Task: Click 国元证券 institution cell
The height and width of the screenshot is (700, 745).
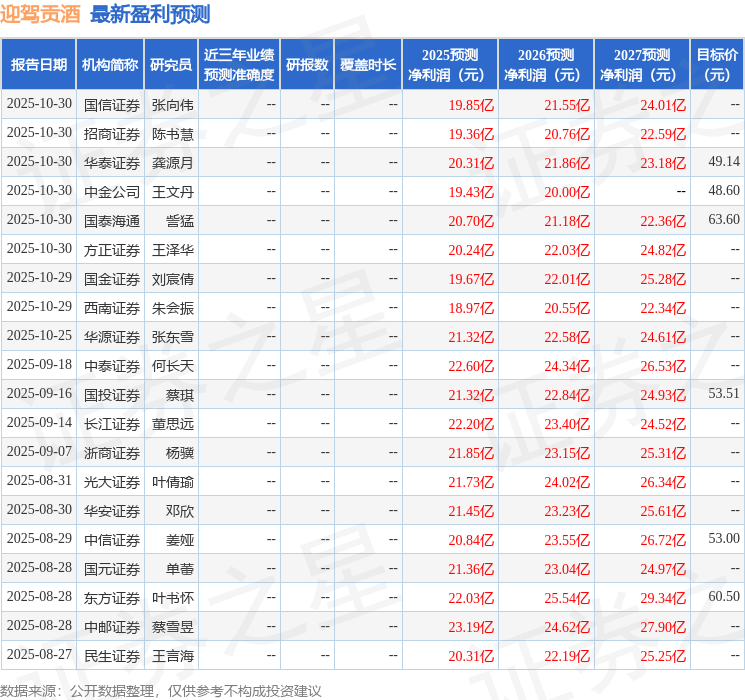Action: pos(112,569)
